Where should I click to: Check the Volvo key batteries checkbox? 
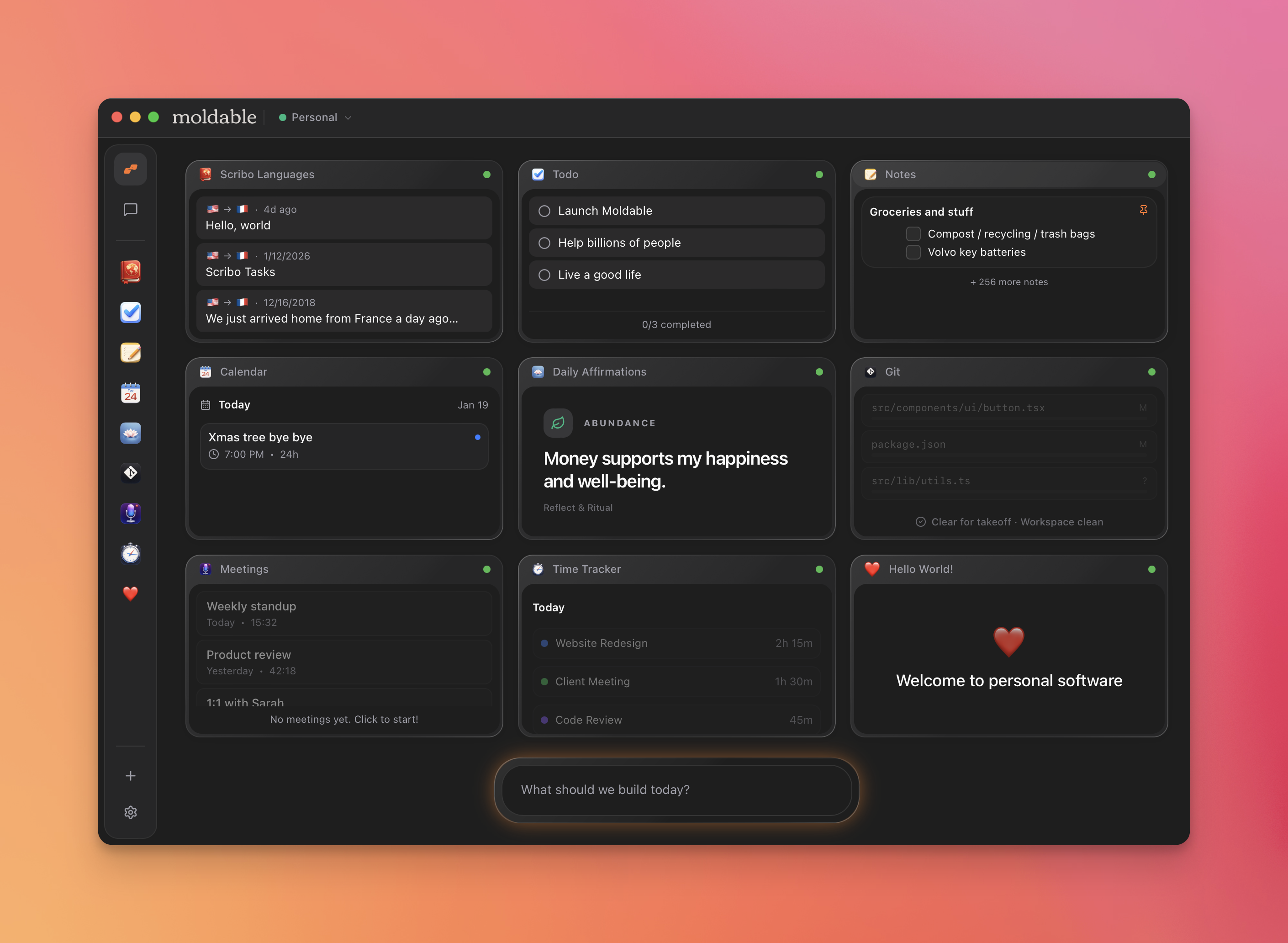pos(913,252)
